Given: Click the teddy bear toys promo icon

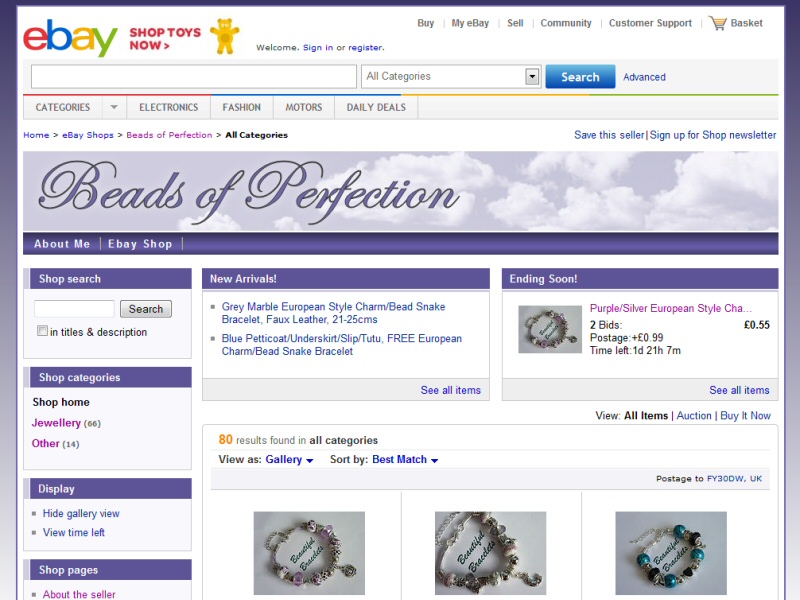Looking at the screenshot, I should (x=224, y=36).
